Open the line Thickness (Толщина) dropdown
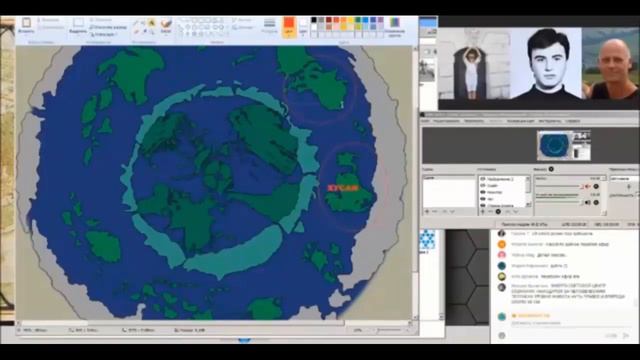The width and height of the screenshot is (640, 360). (270, 25)
